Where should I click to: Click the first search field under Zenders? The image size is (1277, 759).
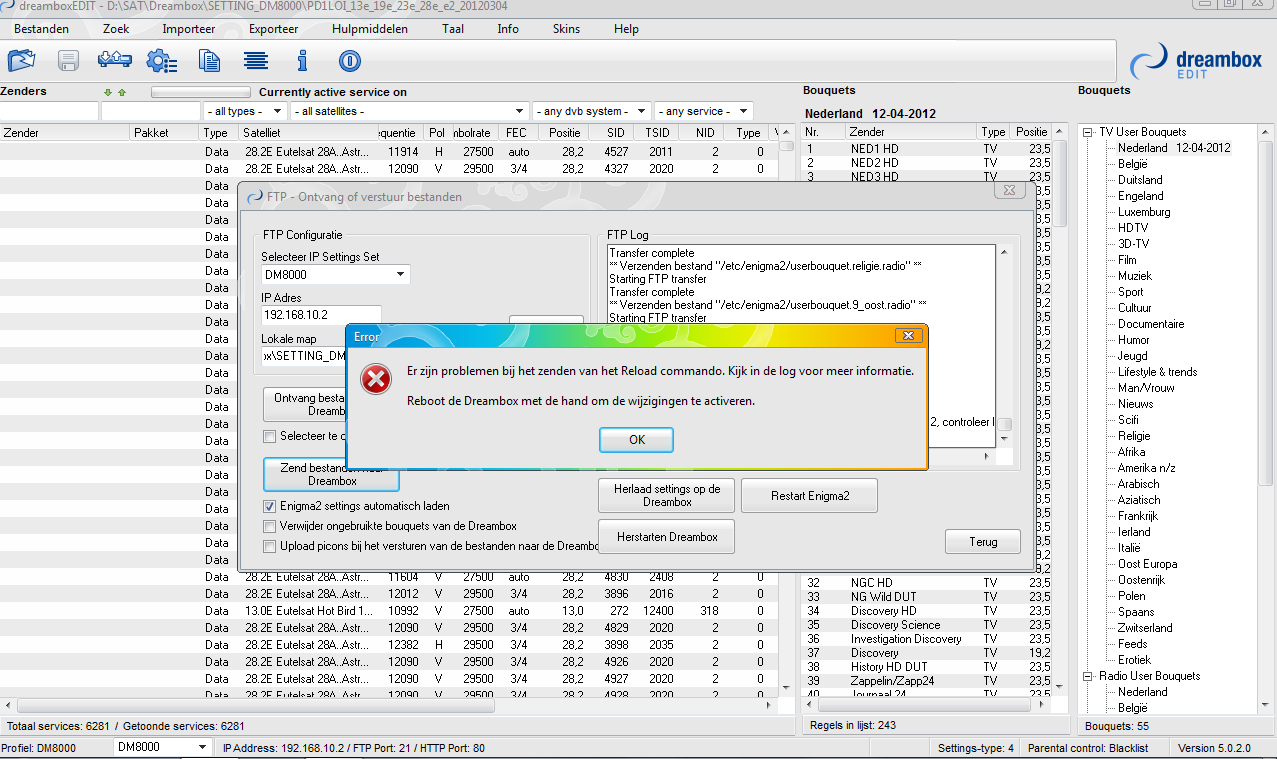tap(49, 111)
